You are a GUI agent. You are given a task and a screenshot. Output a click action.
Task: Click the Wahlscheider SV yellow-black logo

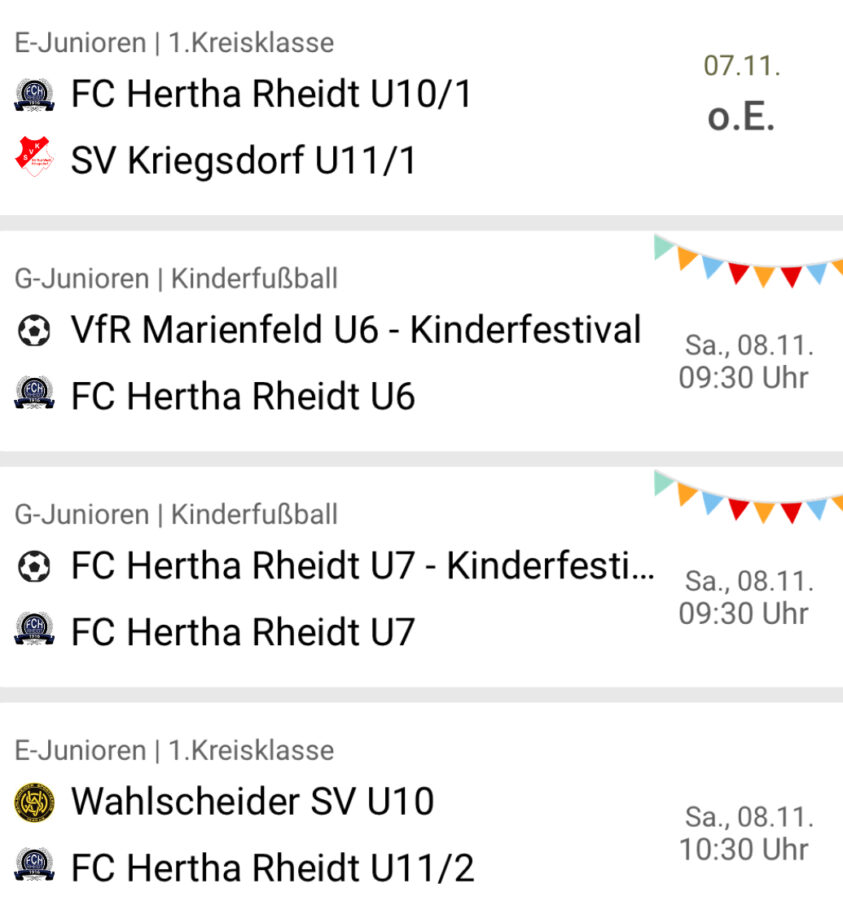(34, 802)
